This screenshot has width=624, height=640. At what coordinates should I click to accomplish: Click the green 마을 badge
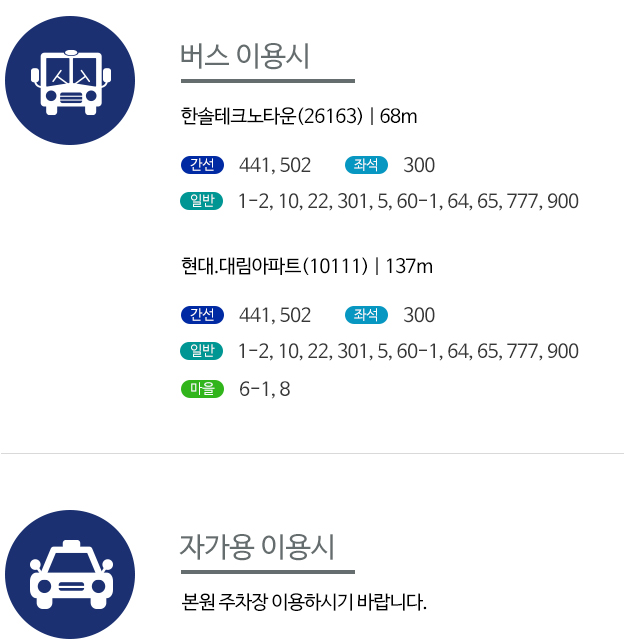click(x=203, y=389)
